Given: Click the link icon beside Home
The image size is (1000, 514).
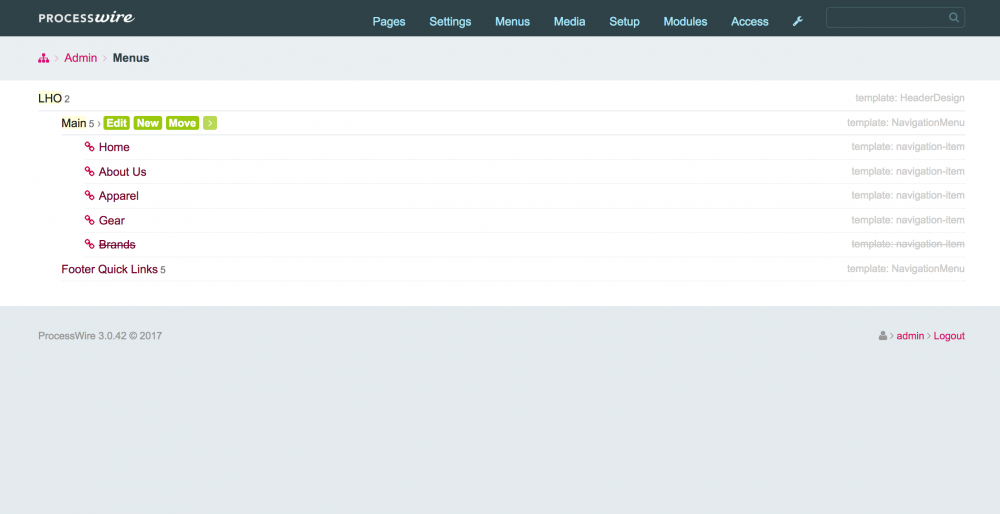Looking at the screenshot, I should [89, 147].
